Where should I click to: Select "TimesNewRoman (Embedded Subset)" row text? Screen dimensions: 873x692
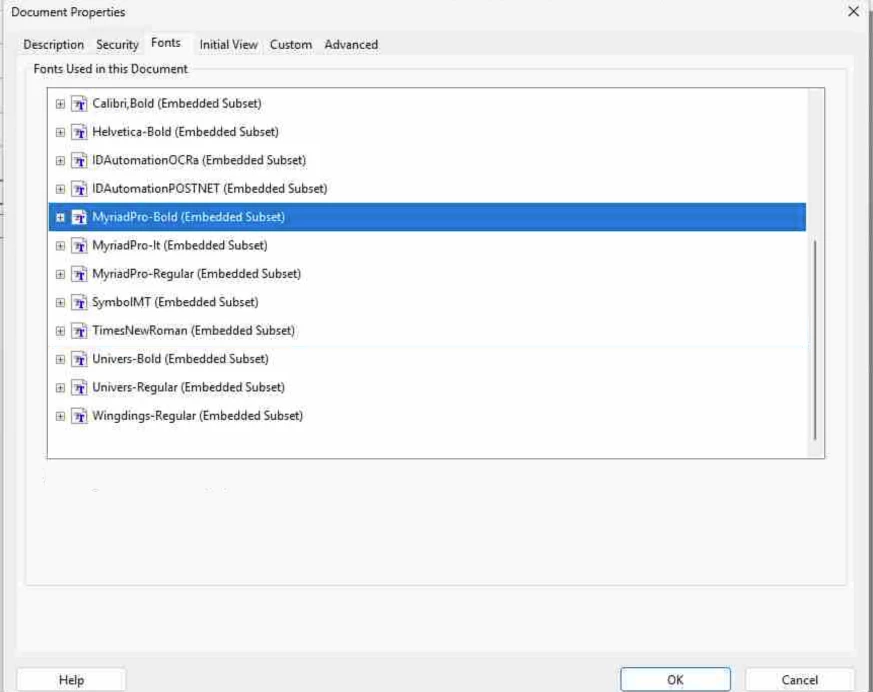pos(193,331)
